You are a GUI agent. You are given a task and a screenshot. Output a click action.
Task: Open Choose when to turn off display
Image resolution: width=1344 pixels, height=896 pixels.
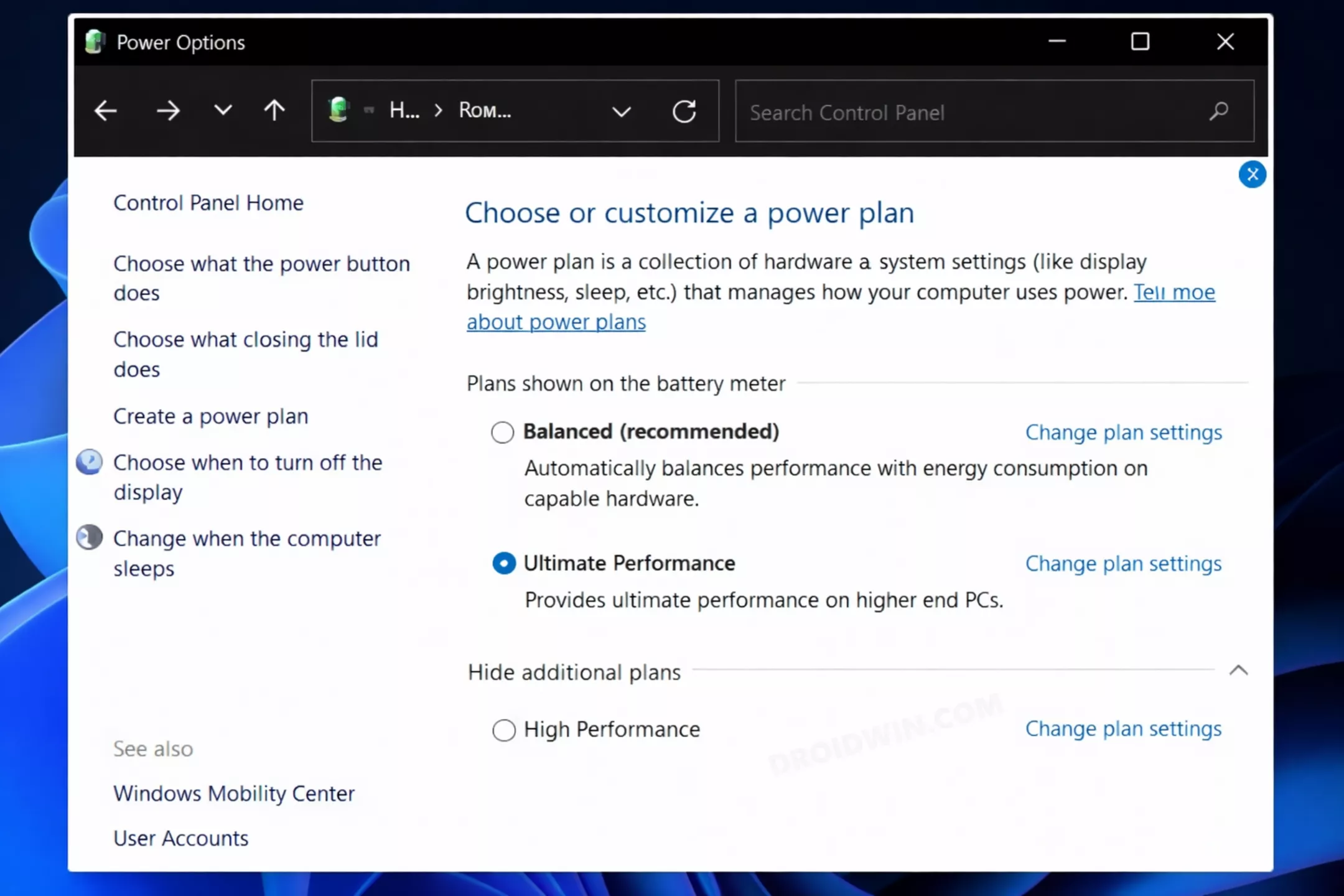click(x=247, y=477)
